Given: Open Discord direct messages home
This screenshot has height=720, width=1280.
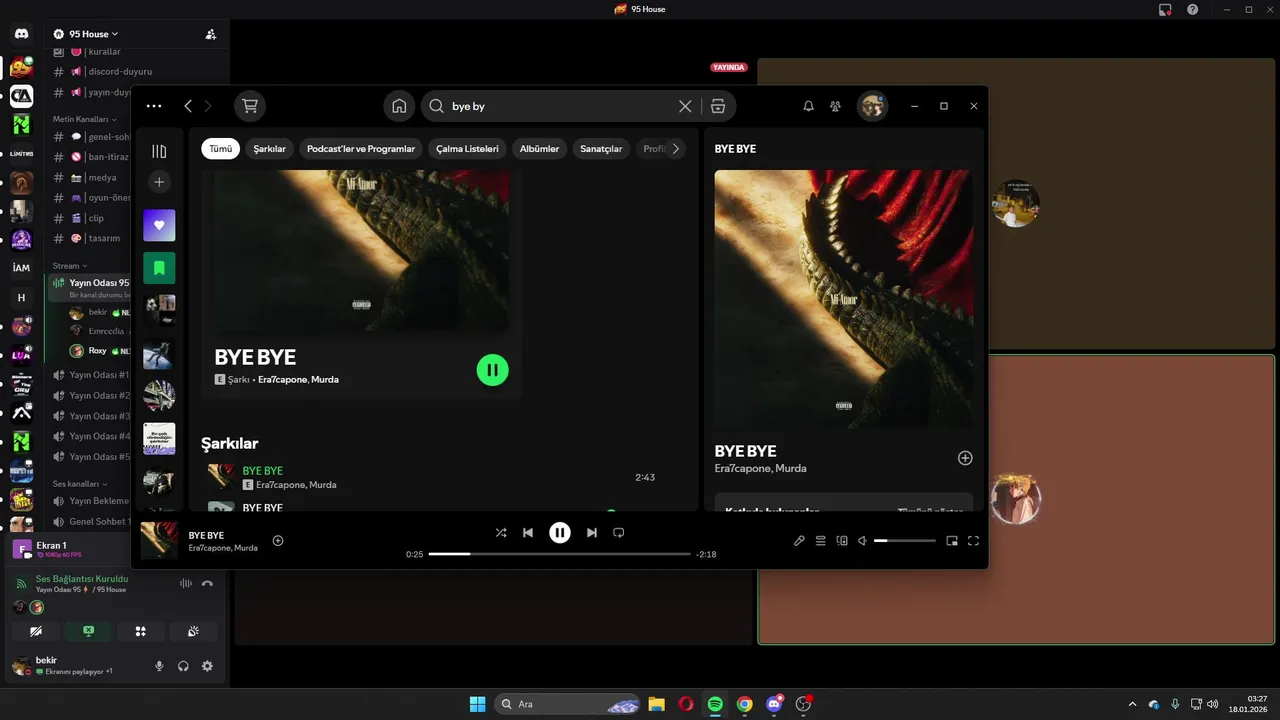Looking at the screenshot, I should coord(21,34).
